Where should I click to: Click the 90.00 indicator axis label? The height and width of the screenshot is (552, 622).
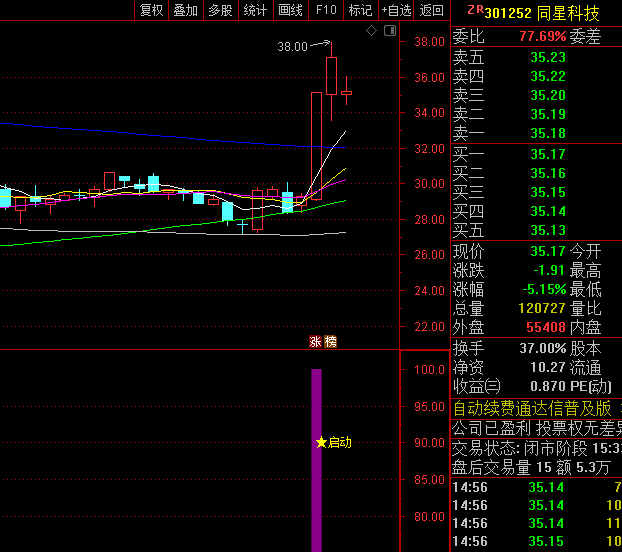[430, 443]
